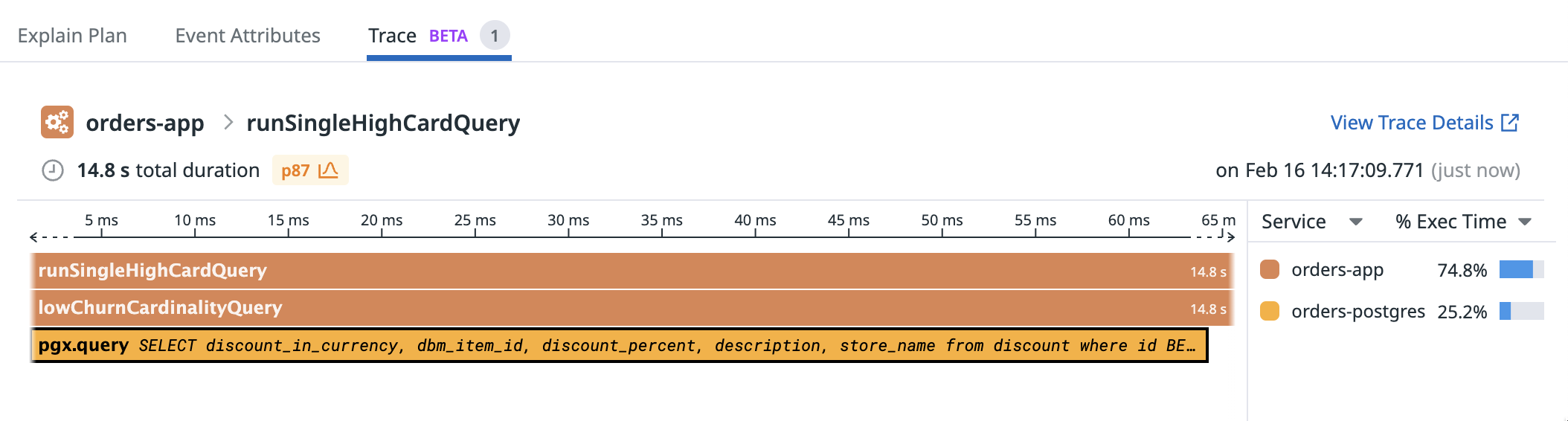Click the orders-postgres yellow color swatch
This screenshot has height=421, width=1568.
coord(1270,311)
